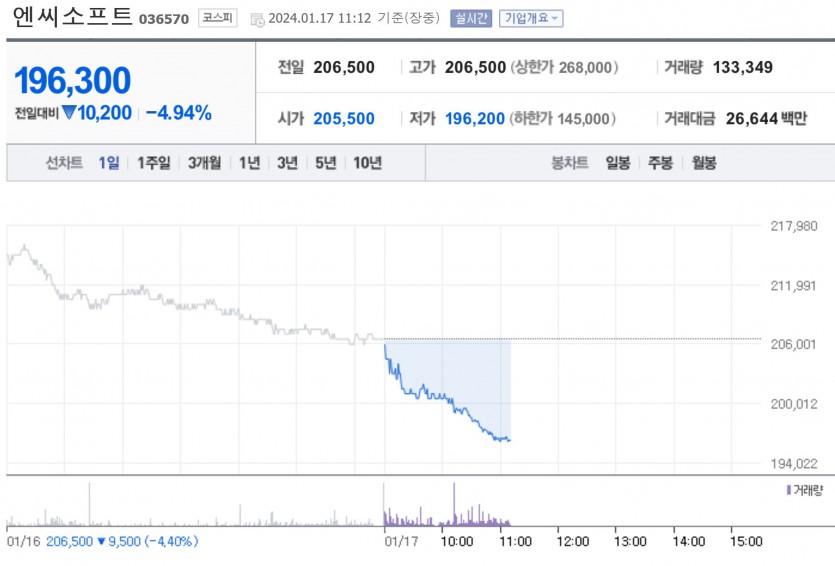The height and width of the screenshot is (566, 835).
Task: Click the calendar icon beside the timestamp
Action: click(x=258, y=19)
